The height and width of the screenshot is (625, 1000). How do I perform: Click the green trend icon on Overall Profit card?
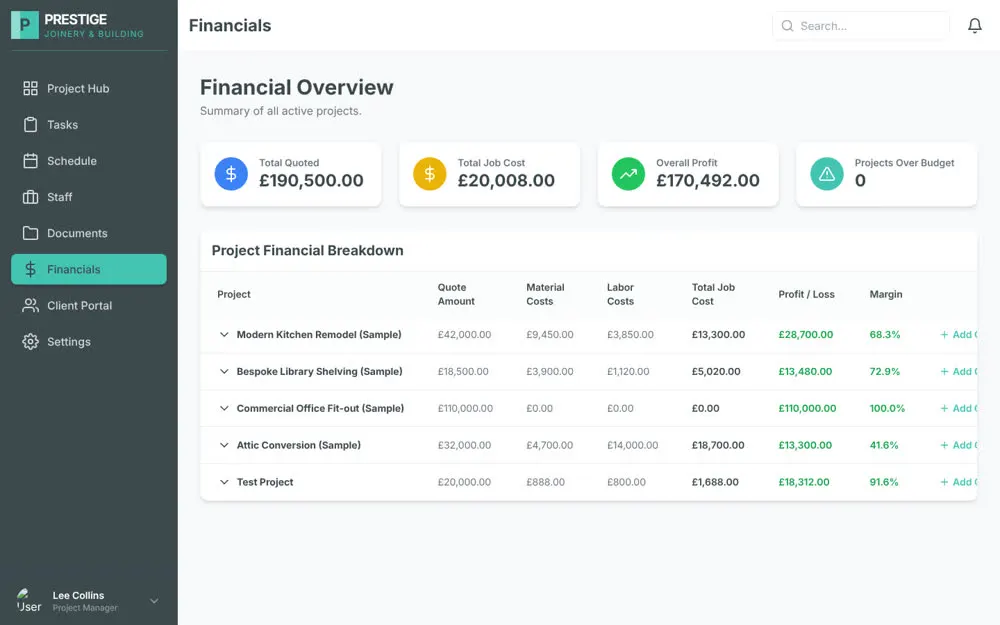(x=628, y=173)
